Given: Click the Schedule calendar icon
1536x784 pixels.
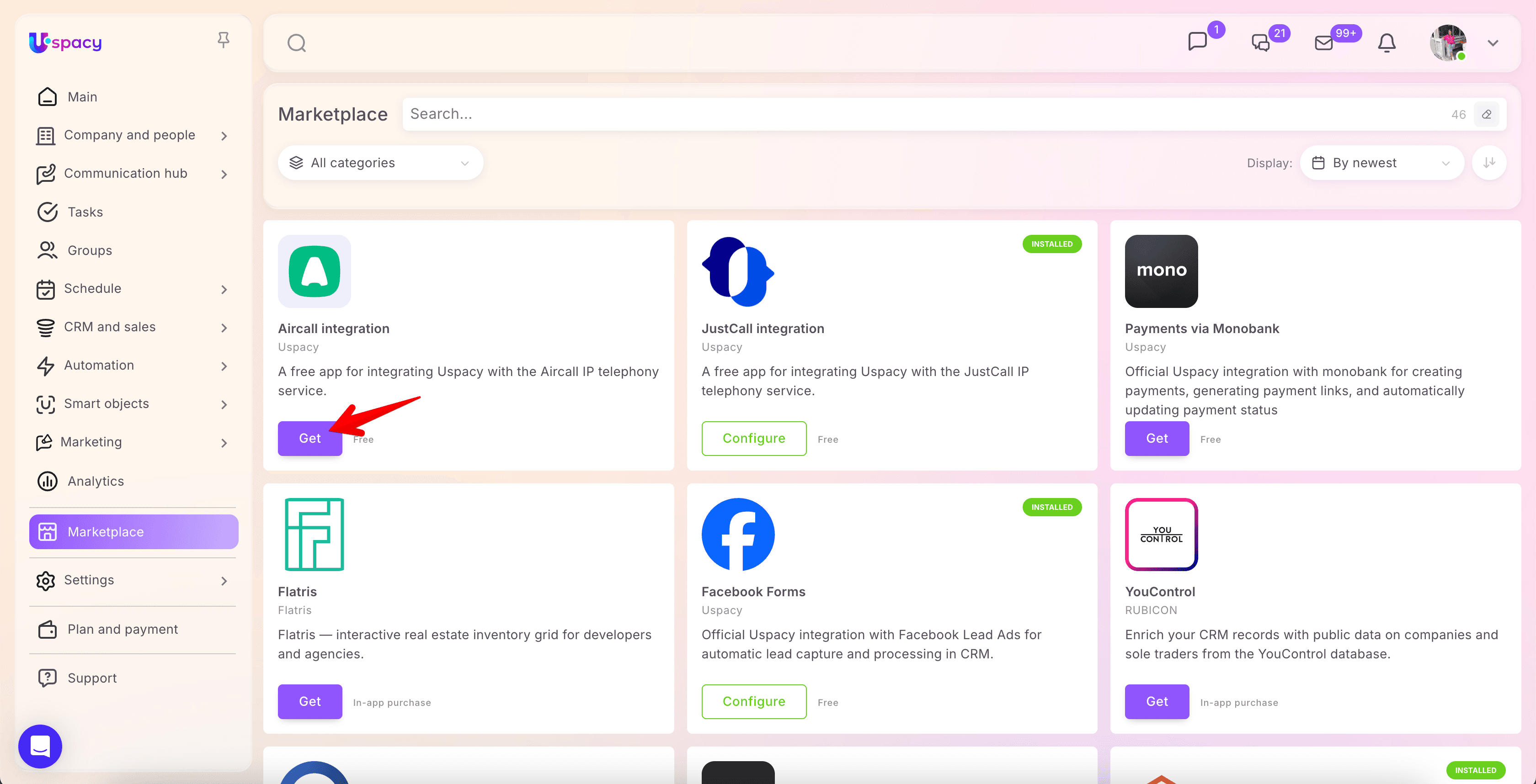Looking at the screenshot, I should point(46,290).
